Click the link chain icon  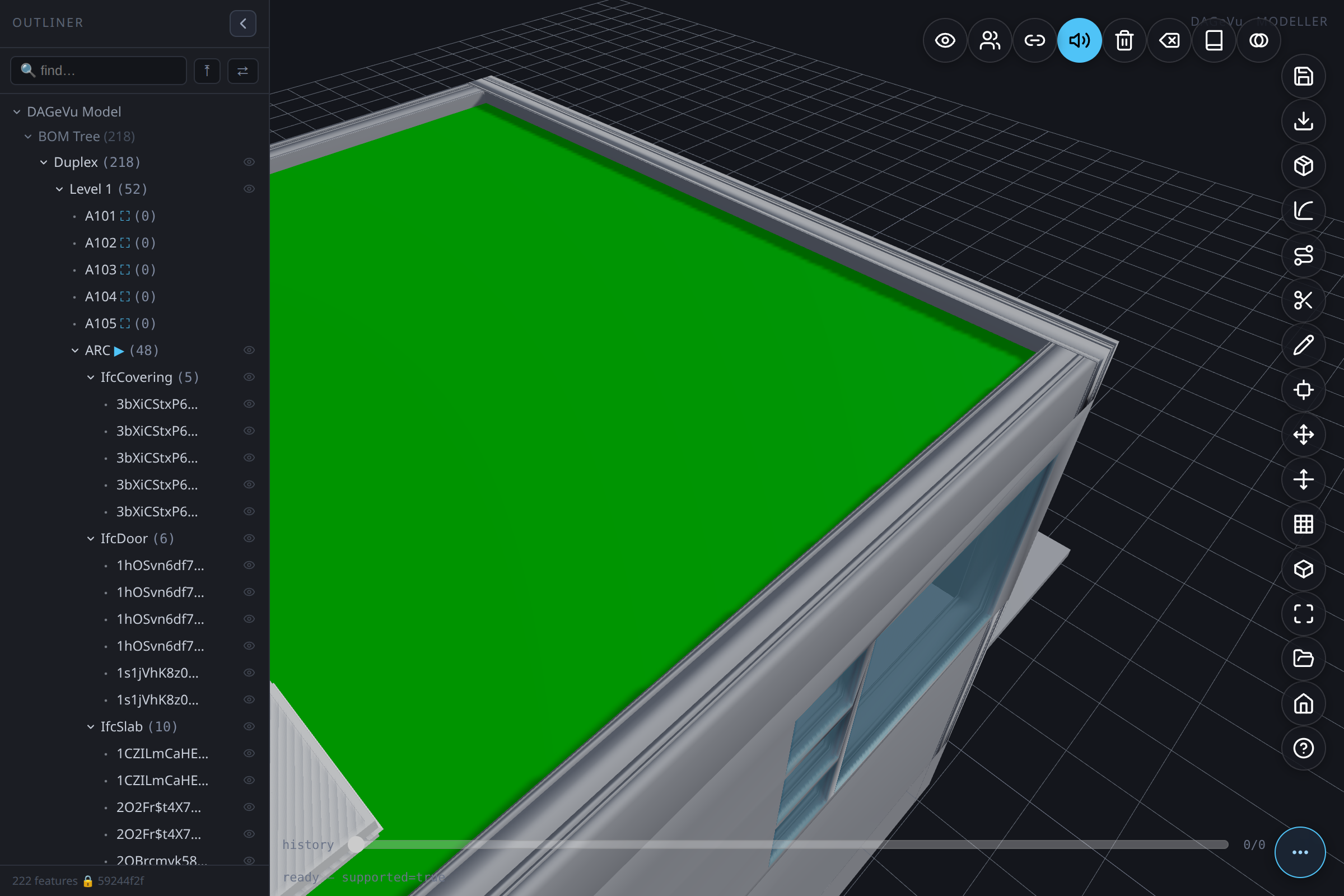pos(1035,40)
